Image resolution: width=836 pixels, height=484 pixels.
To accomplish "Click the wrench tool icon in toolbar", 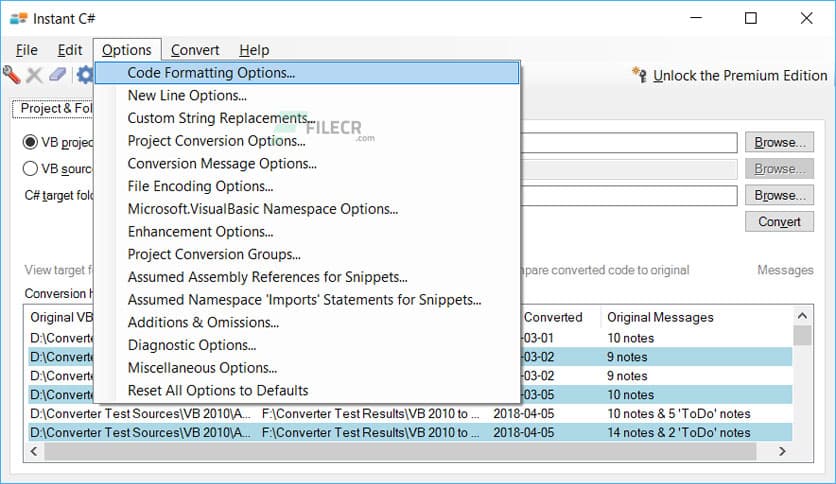I will [x=11, y=75].
